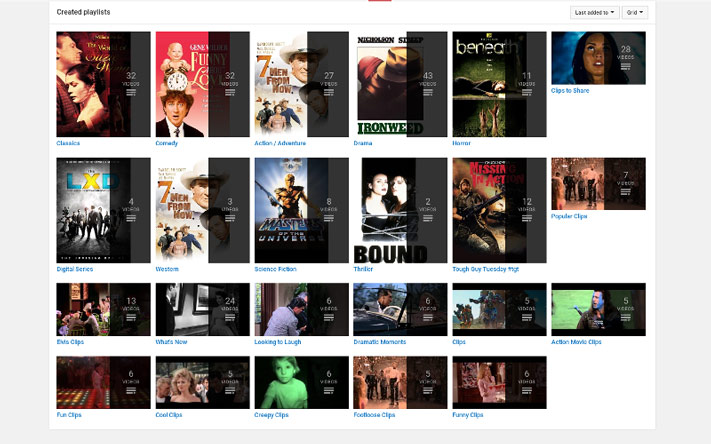Open the Dramatic Moments playlist thumbnail
The height and width of the screenshot is (444, 711).
point(400,309)
